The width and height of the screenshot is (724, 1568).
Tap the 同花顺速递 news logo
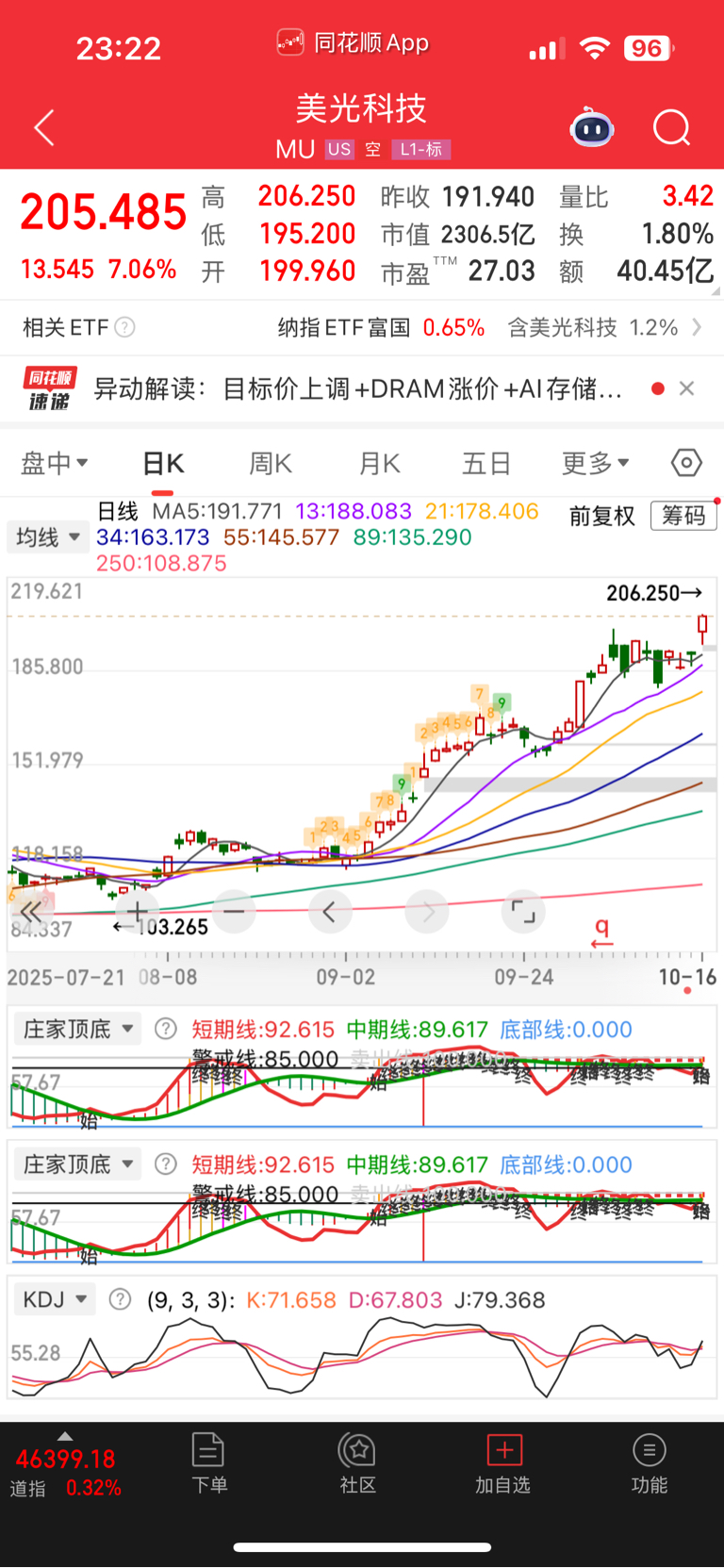(x=49, y=388)
